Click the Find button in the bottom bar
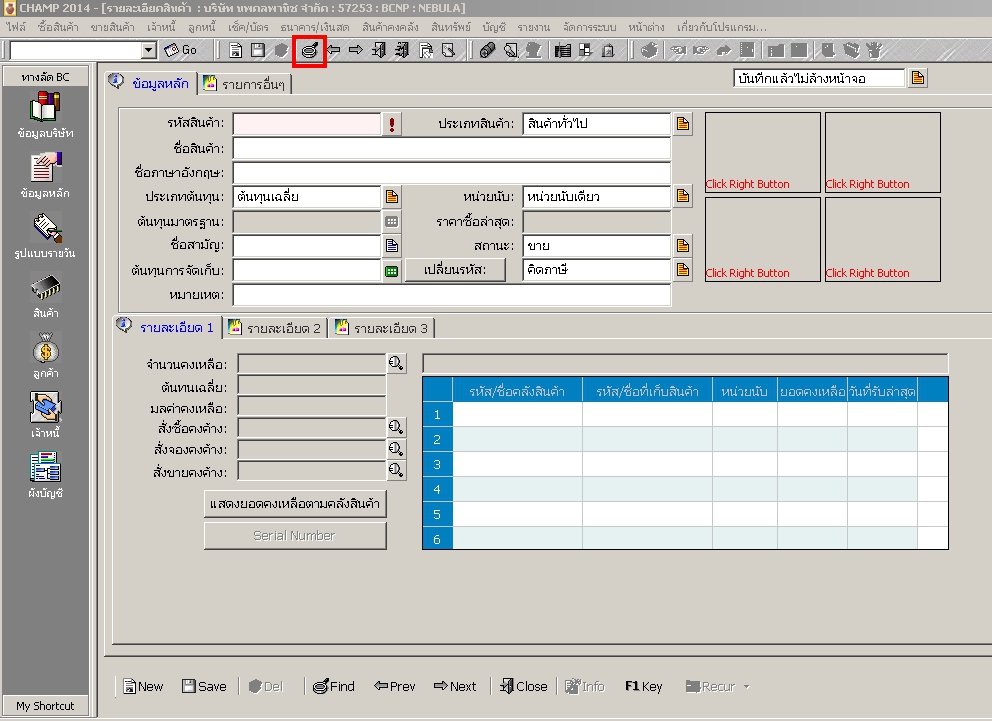 pyautogui.click(x=333, y=687)
